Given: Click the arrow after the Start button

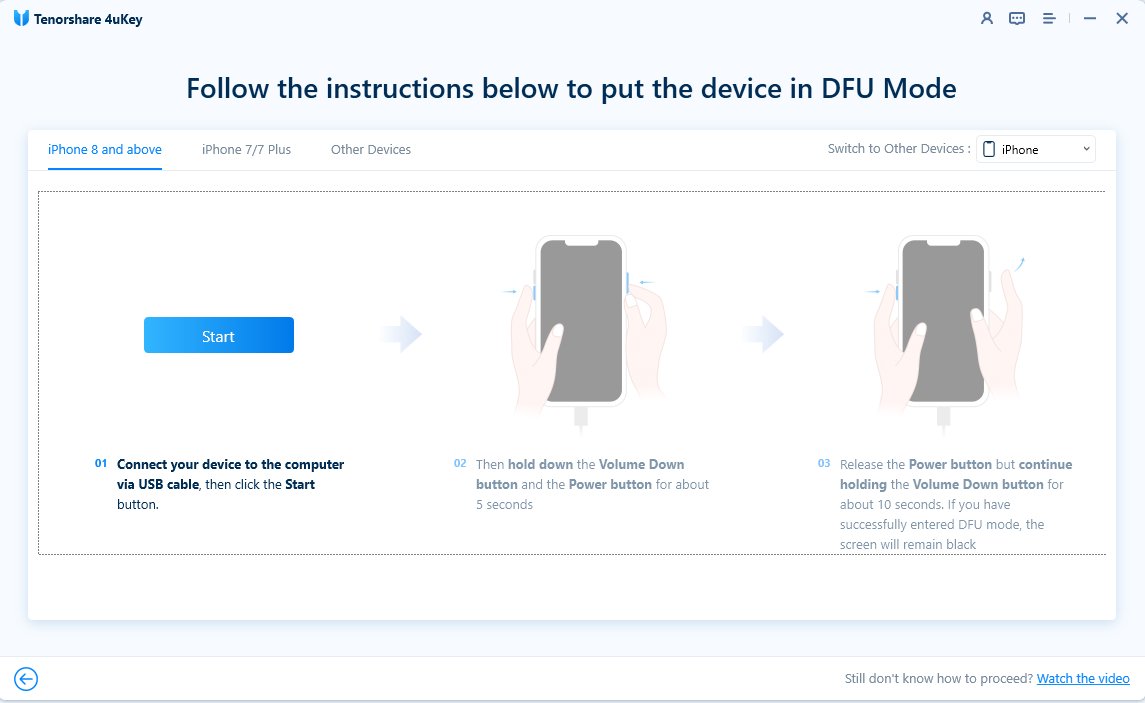Looking at the screenshot, I should 401,335.
